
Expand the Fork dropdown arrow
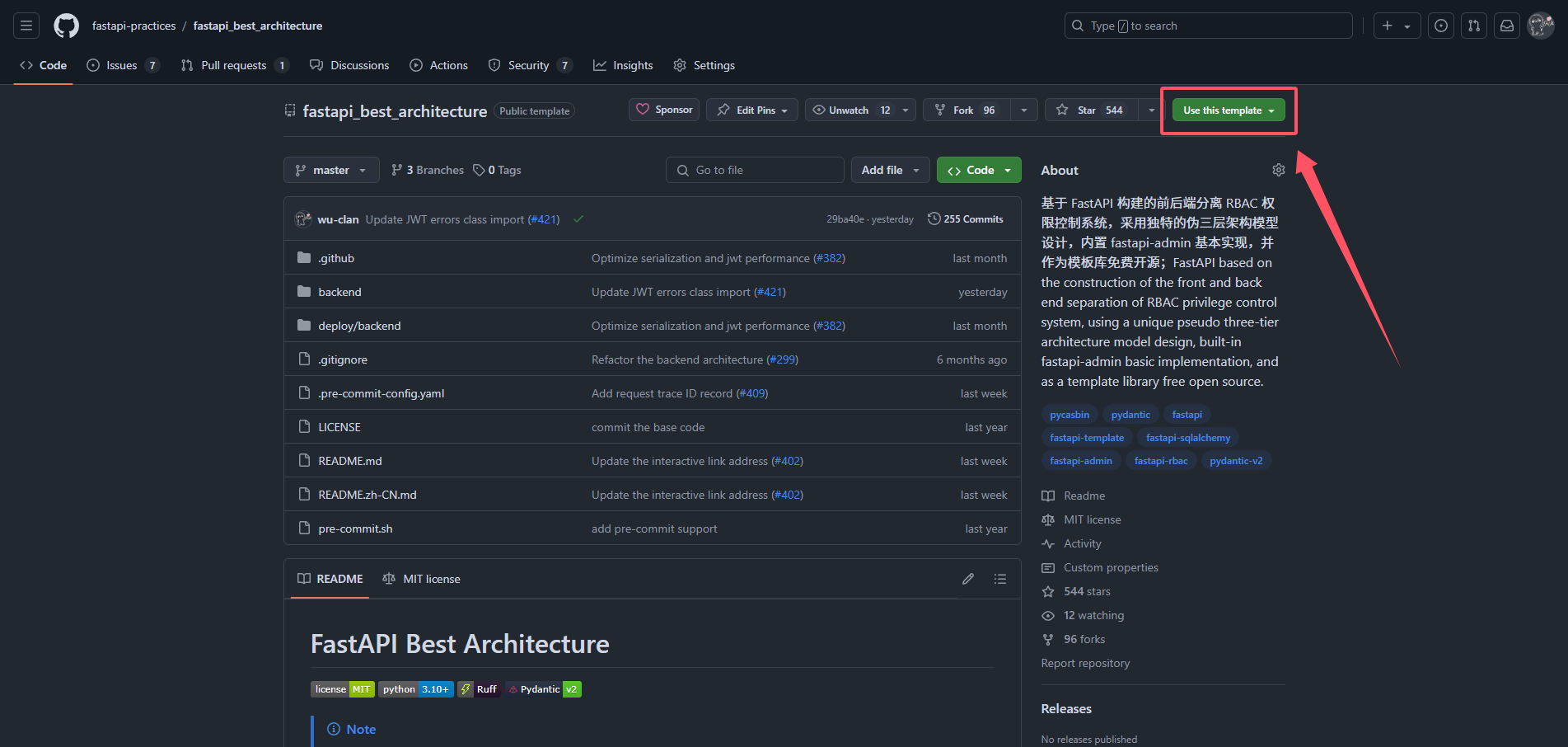tap(1024, 110)
